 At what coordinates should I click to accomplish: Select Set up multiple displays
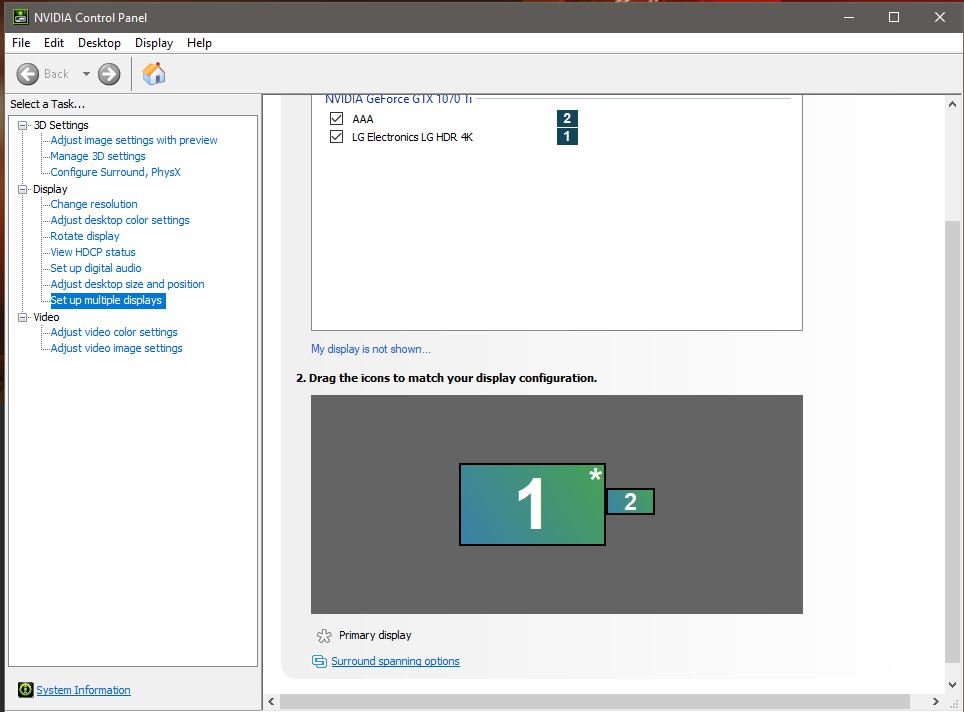point(106,300)
